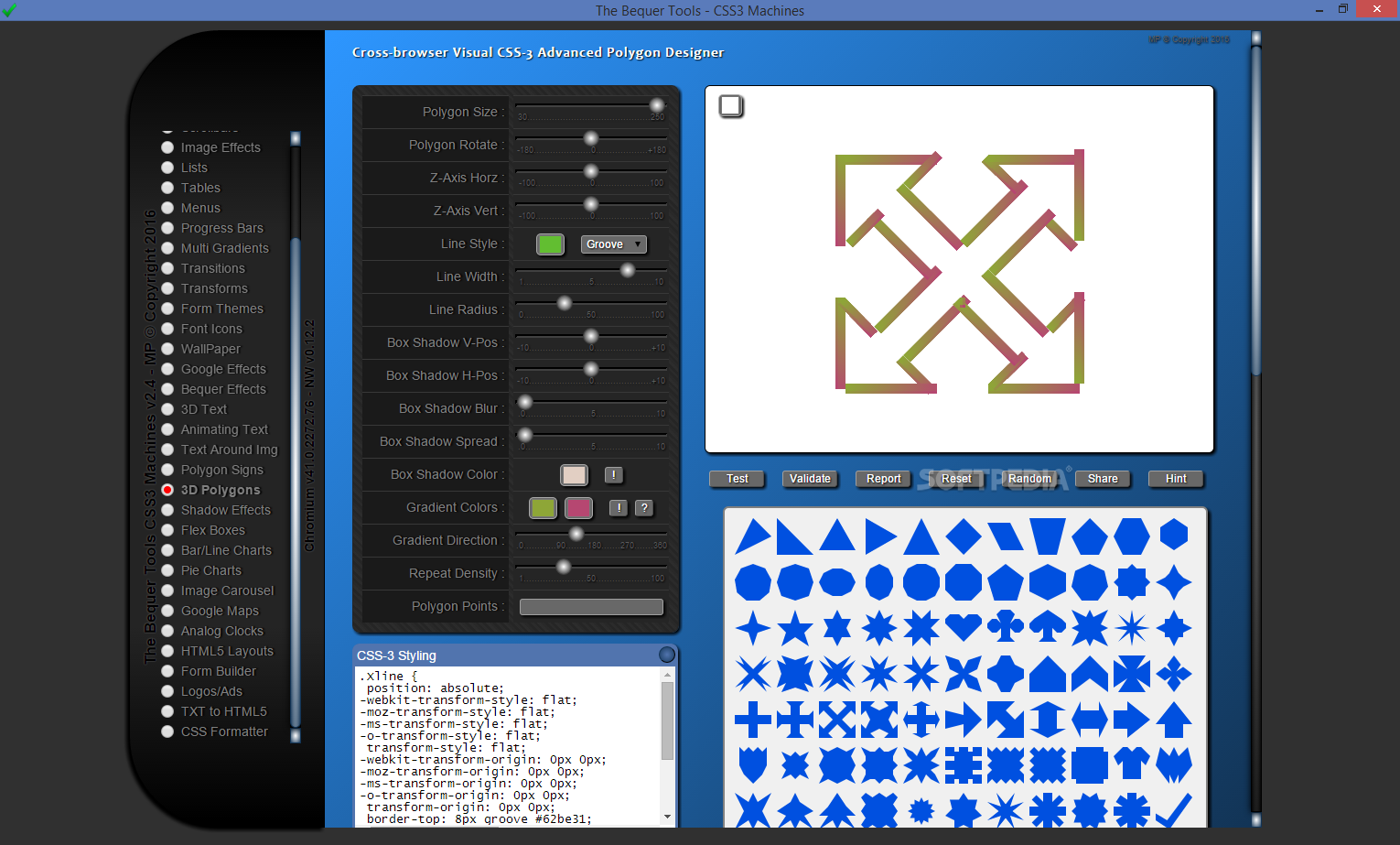Open Multi Gradients in the sidebar
Viewport: 1400px width, 845px height.
click(225, 248)
